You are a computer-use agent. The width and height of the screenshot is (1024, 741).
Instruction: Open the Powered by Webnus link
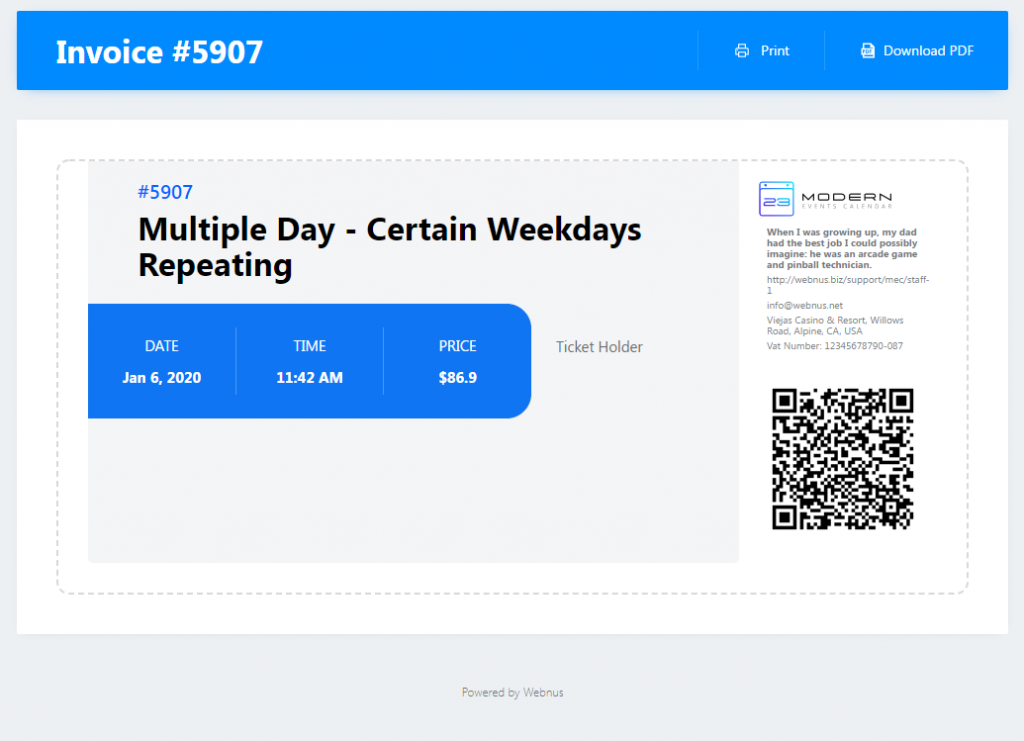tap(512, 692)
